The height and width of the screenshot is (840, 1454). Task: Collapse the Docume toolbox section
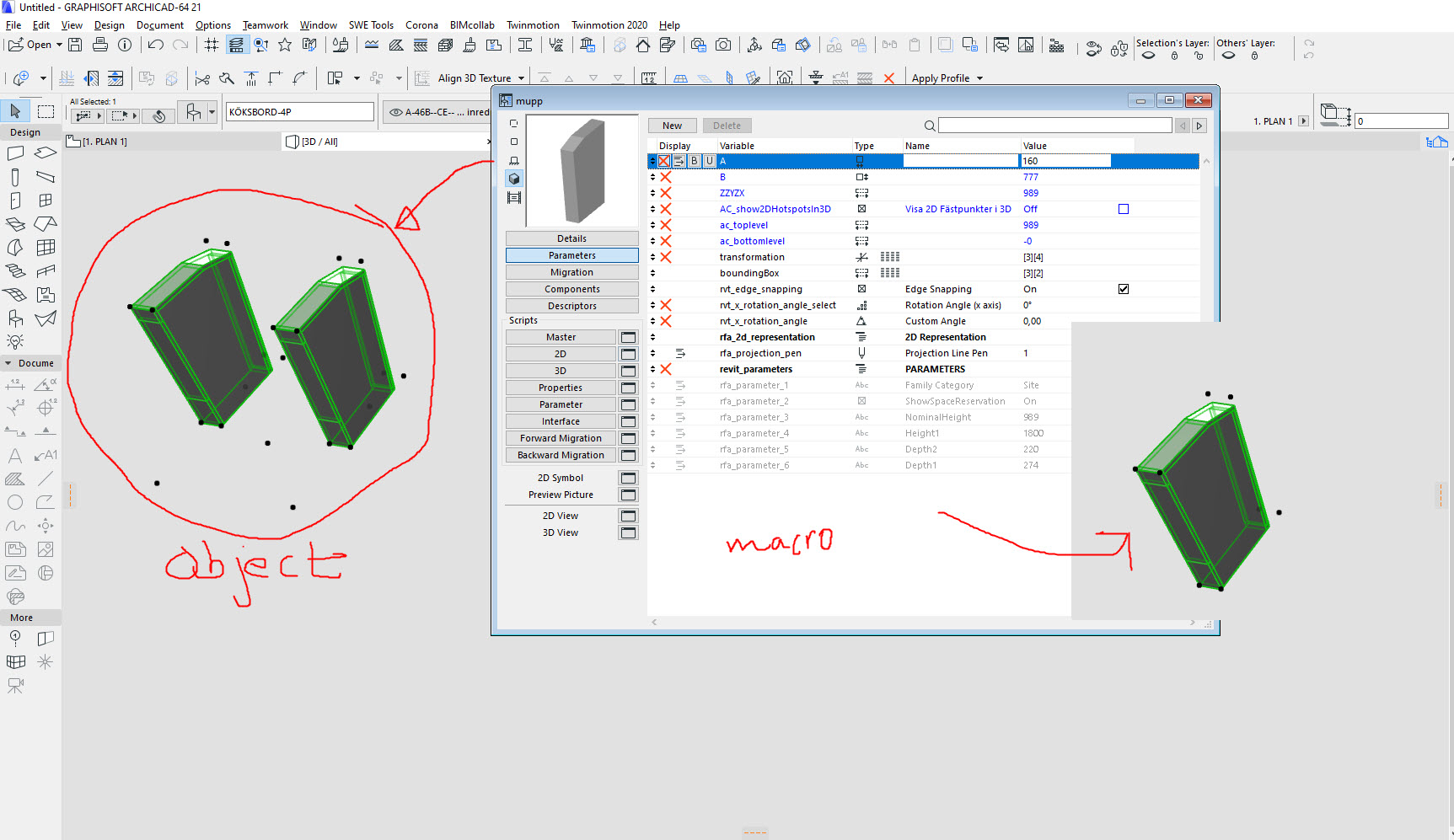coord(8,363)
